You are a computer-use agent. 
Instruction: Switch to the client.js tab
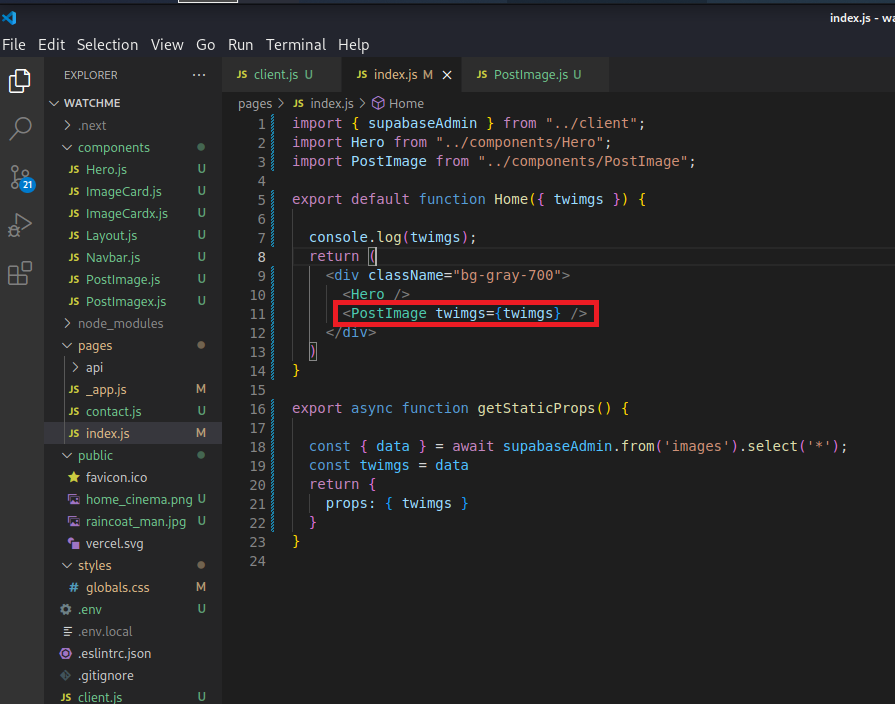click(281, 75)
